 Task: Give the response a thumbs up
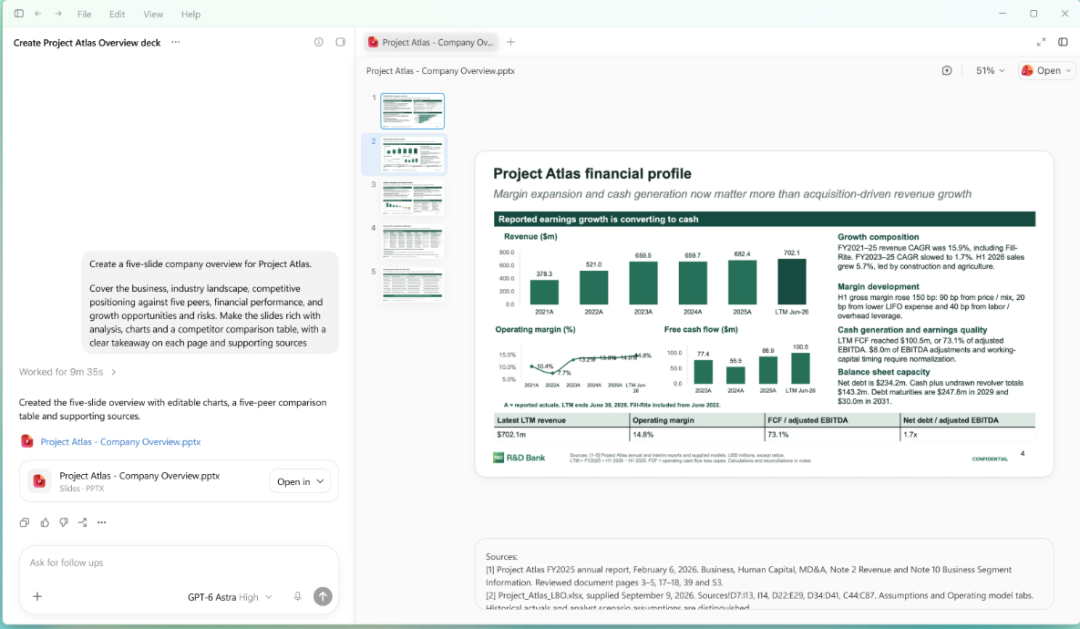[45, 522]
